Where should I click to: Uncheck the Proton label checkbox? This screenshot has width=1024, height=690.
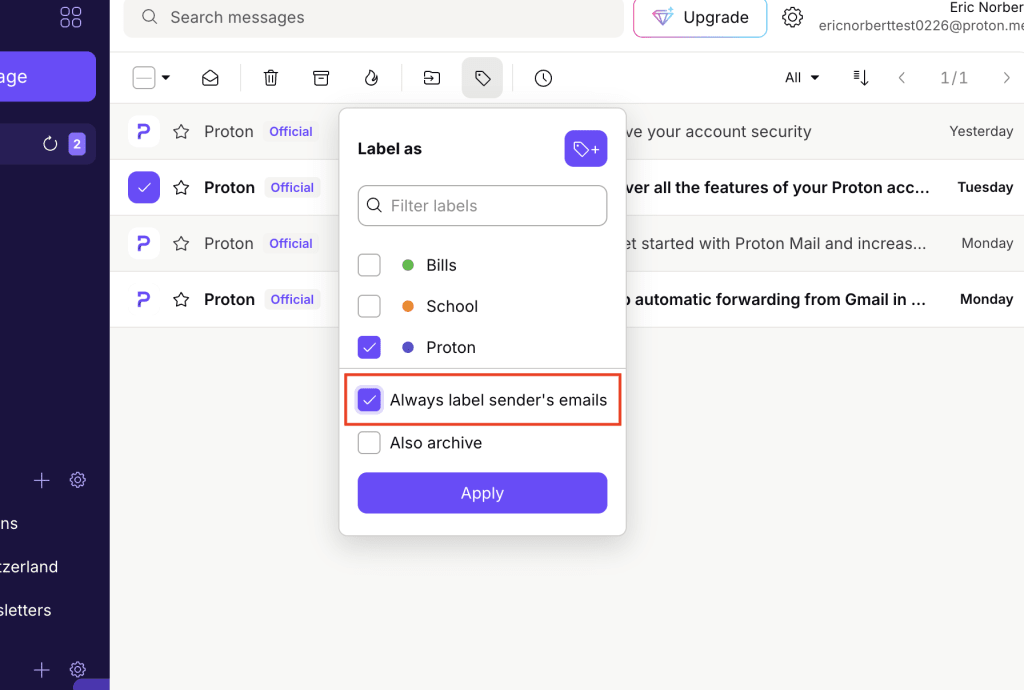pyautogui.click(x=369, y=347)
